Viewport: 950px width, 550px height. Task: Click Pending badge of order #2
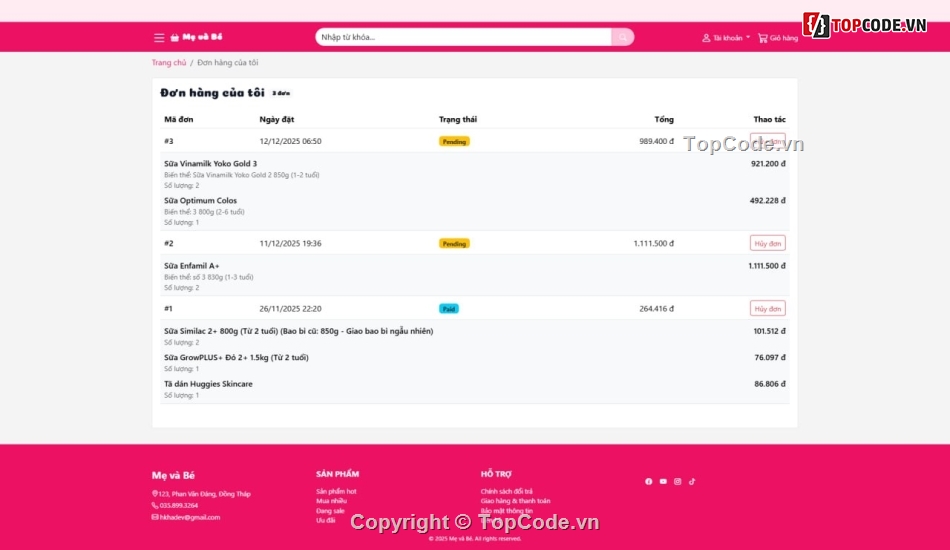[454, 244]
